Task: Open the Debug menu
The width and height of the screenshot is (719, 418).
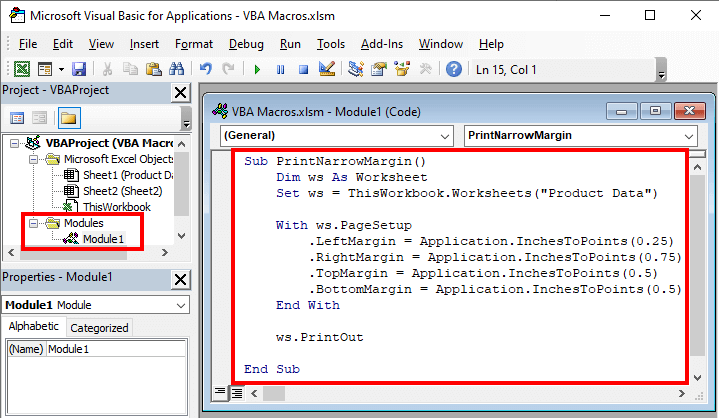Action: 246,44
